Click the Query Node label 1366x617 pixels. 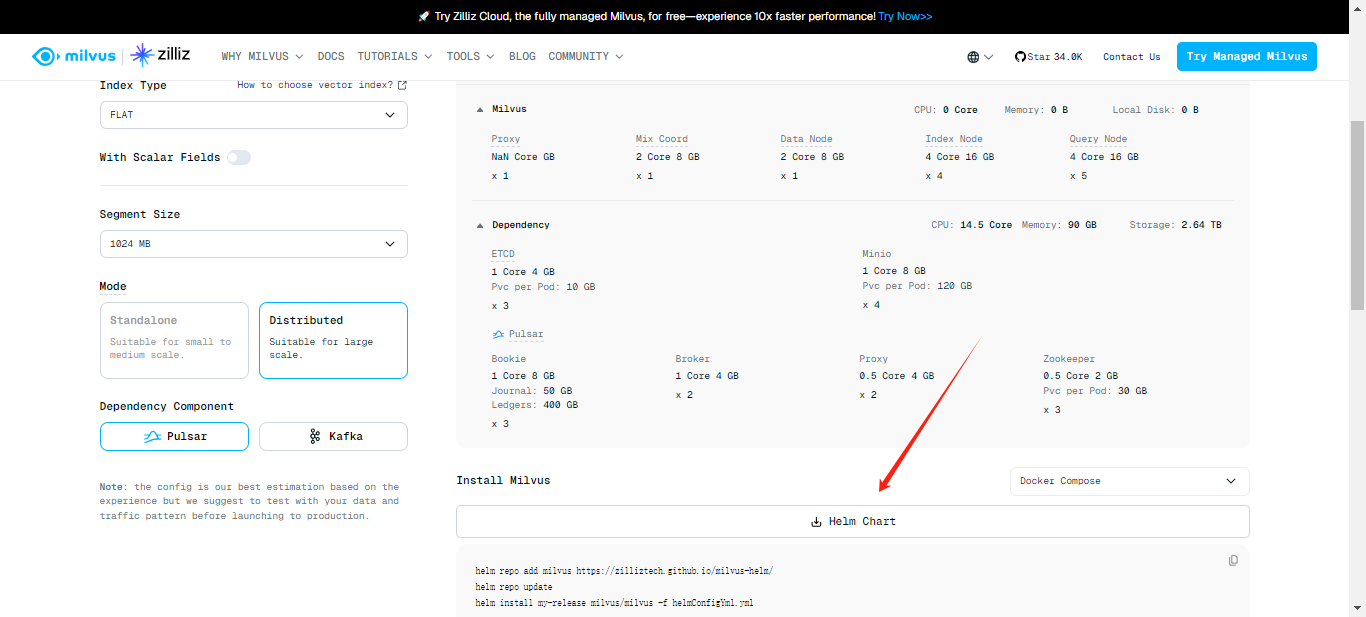(x=1098, y=139)
